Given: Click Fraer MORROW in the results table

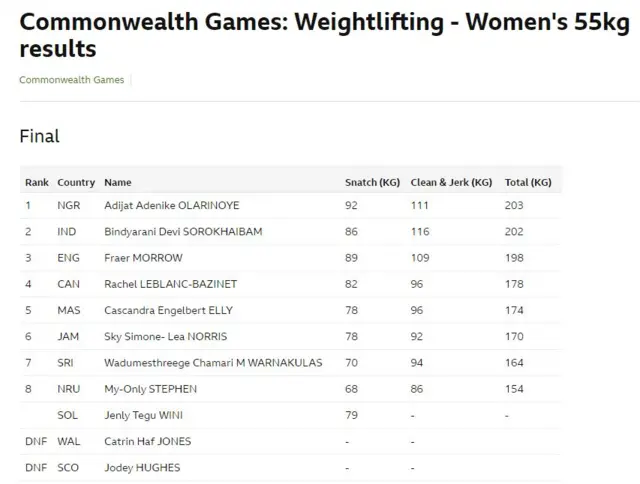Looking at the screenshot, I should tap(145, 258).
